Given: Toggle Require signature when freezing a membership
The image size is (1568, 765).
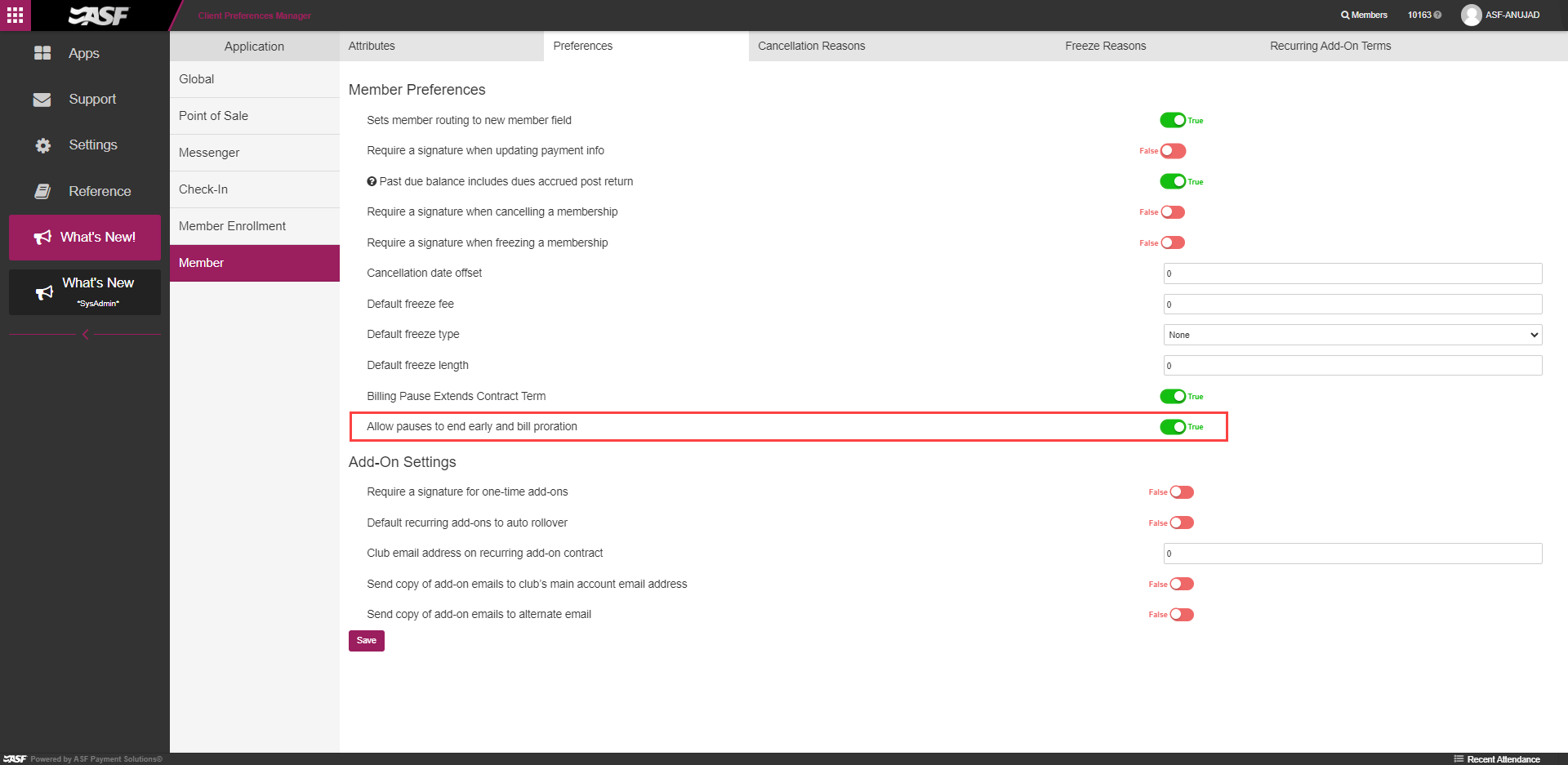Looking at the screenshot, I should point(1173,242).
